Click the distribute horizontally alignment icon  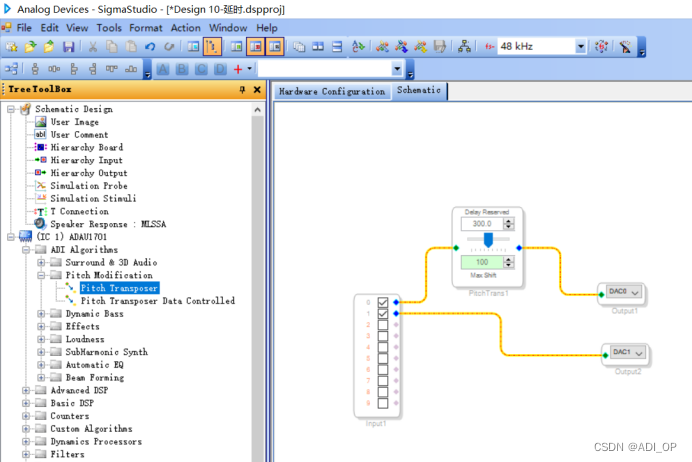[x=54, y=69]
